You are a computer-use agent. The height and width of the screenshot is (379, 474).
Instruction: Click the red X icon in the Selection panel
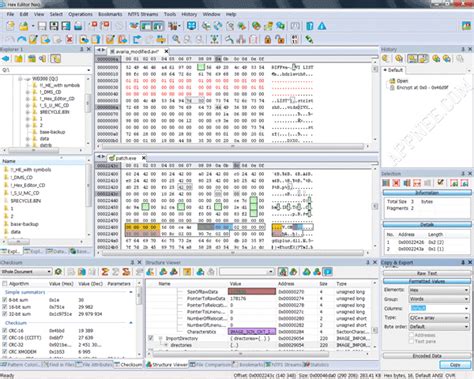[x=396, y=183]
